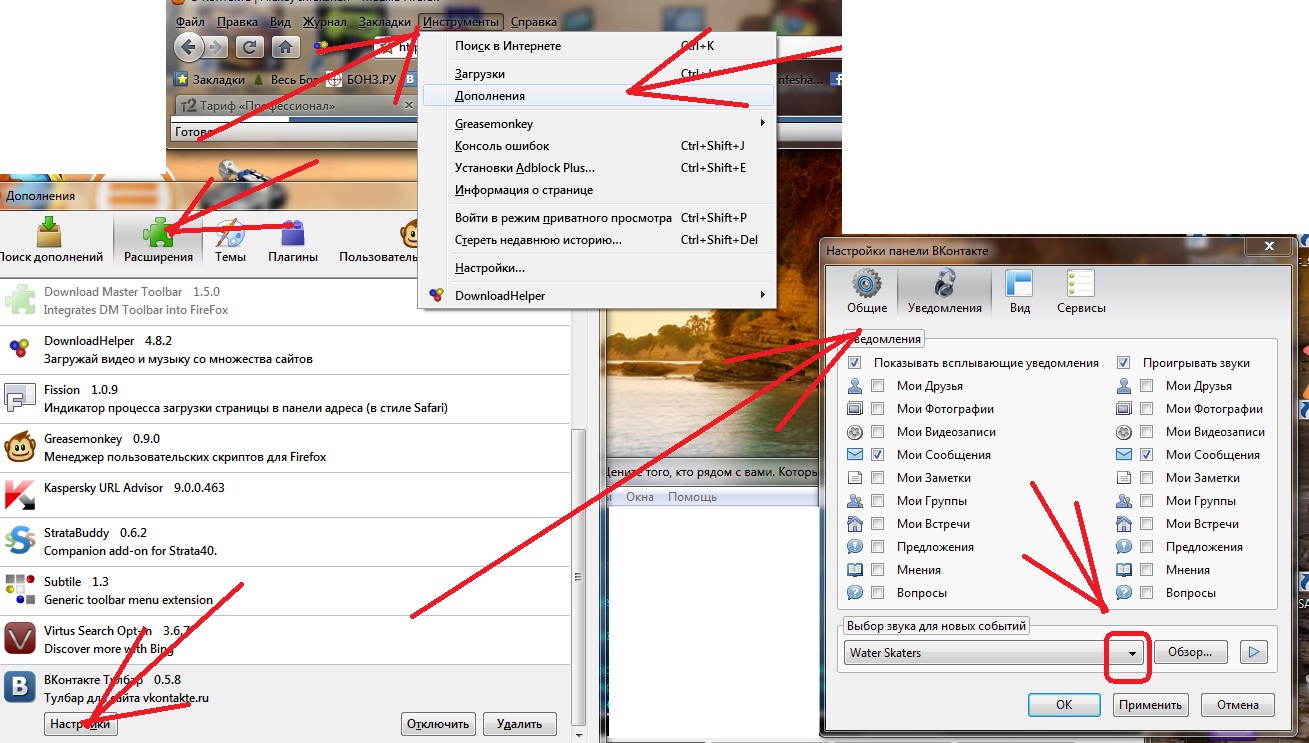Screen dimensions: 1309x743
Task: Open the Закладки menu in menu bar
Action: pyautogui.click(x=384, y=22)
